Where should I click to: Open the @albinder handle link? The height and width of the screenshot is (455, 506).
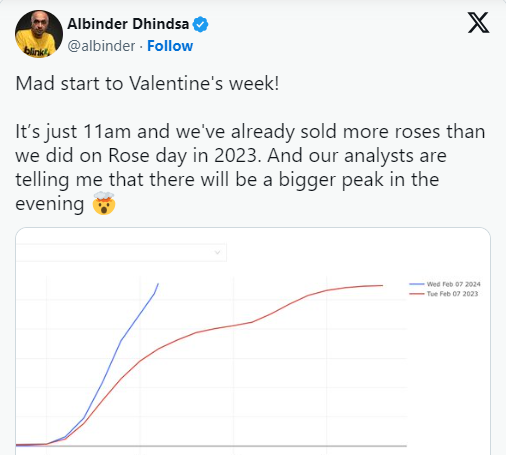coord(101,46)
